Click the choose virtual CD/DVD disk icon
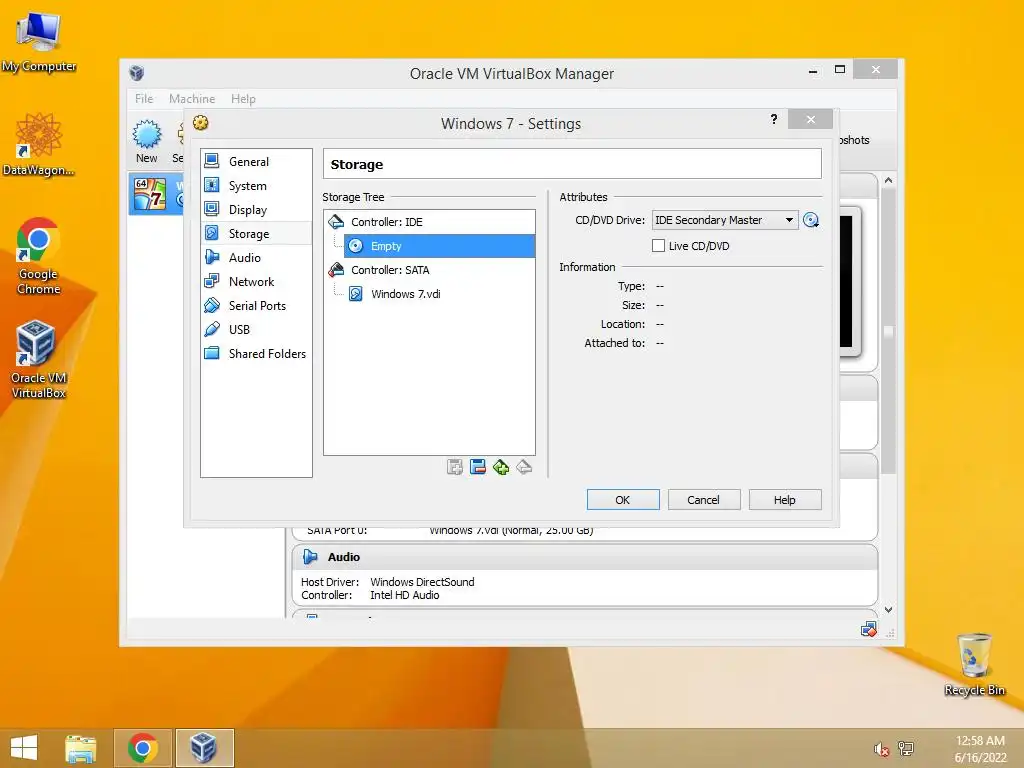Screen dimensions: 1024x768 coord(810,220)
